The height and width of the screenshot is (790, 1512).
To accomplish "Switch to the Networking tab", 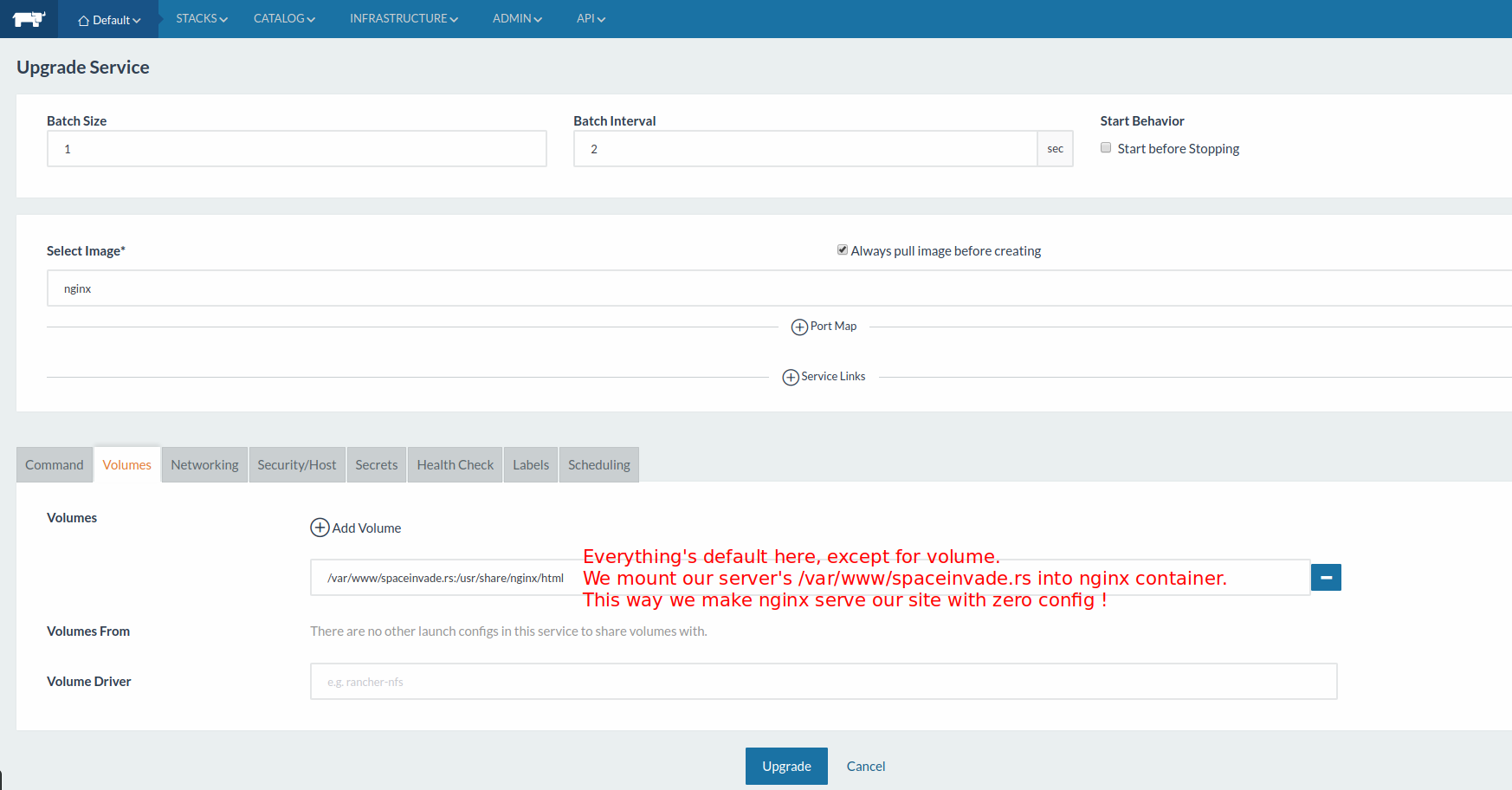I will click(204, 465).
